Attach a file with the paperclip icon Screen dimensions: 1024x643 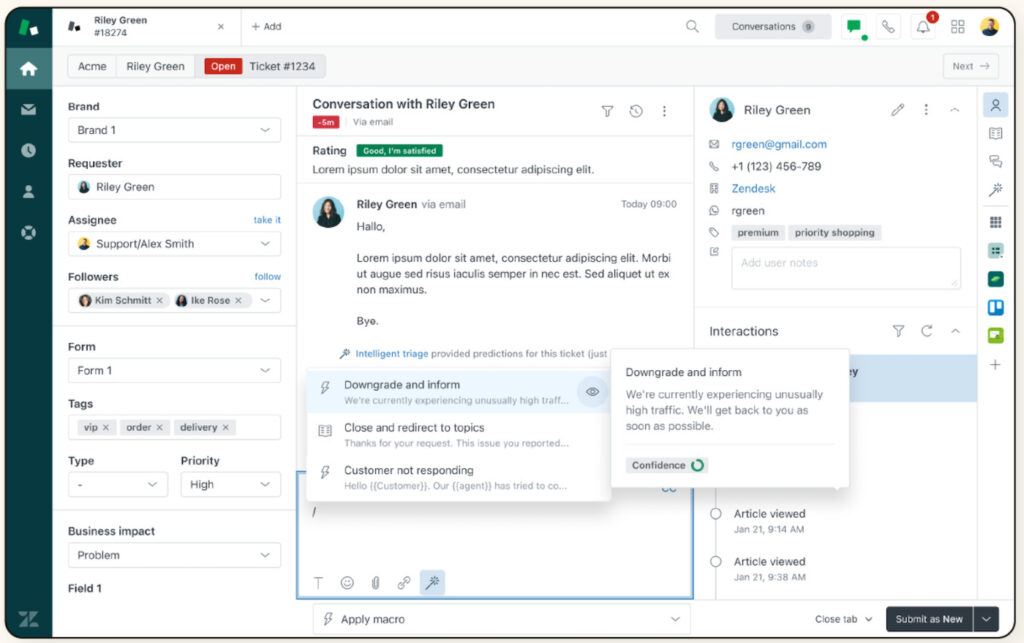[376, 582]
